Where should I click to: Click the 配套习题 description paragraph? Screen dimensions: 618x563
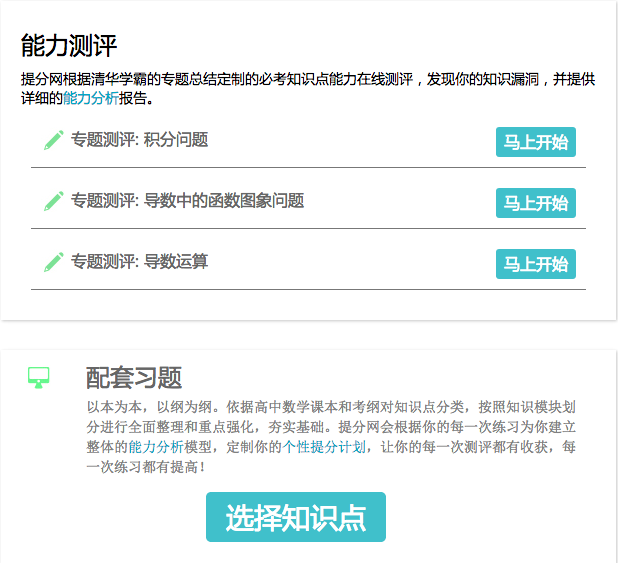point(330,427)
